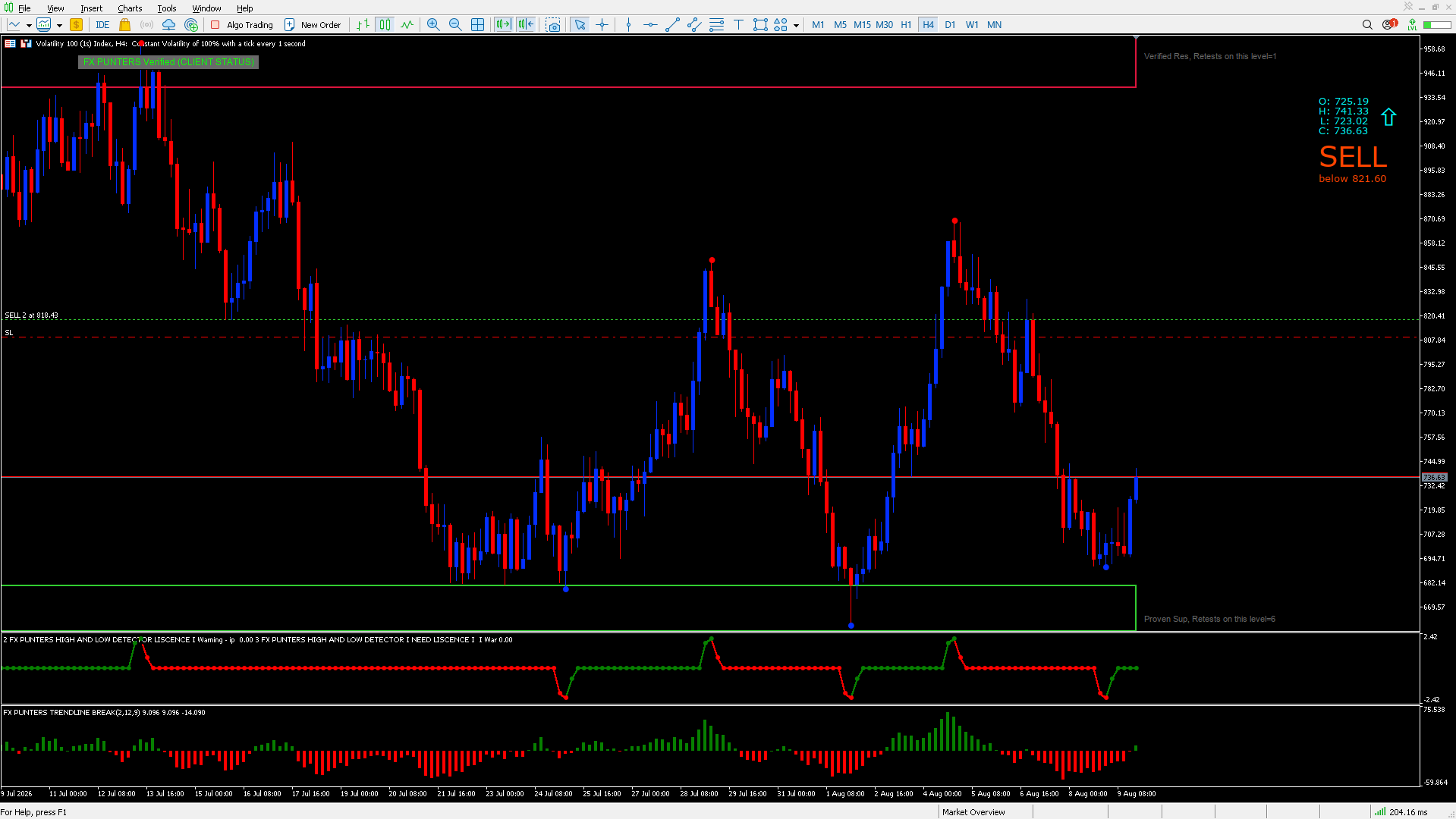Click the gold dollar sign icon
Viewport: 1456px width, 819px height.
point(76,25)
